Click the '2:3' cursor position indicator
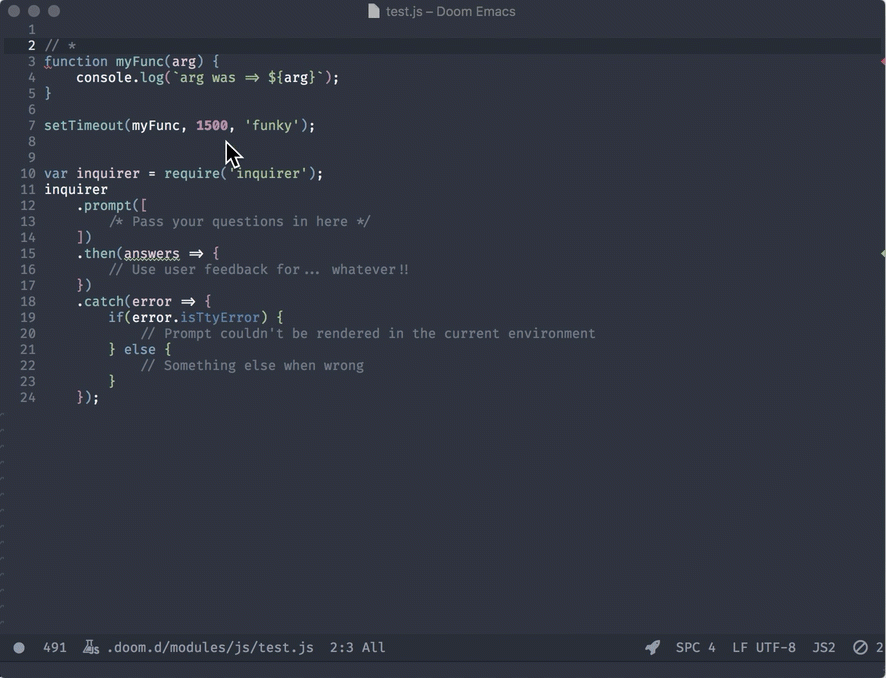 pos(342,647)
